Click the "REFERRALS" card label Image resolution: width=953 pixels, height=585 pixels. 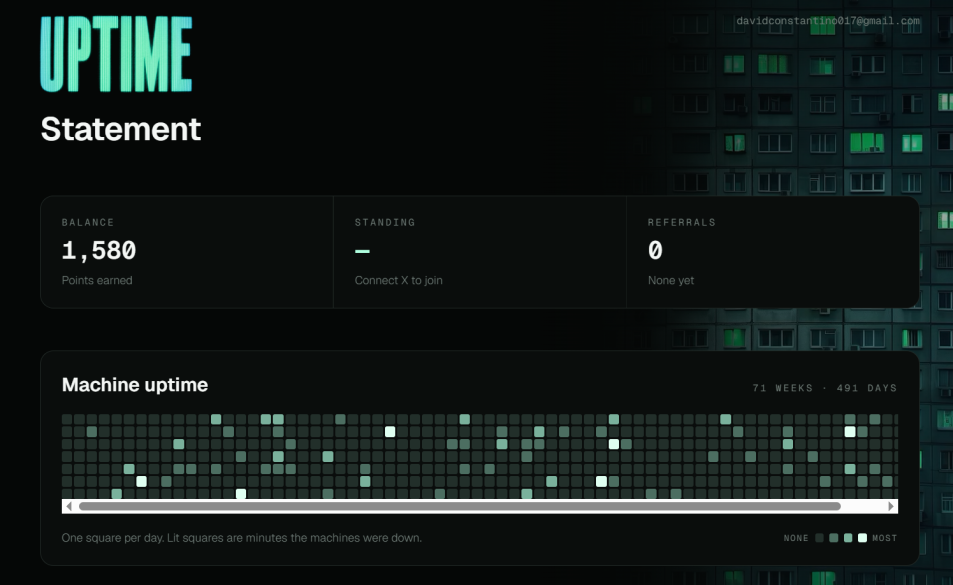(x=681, y=222)
